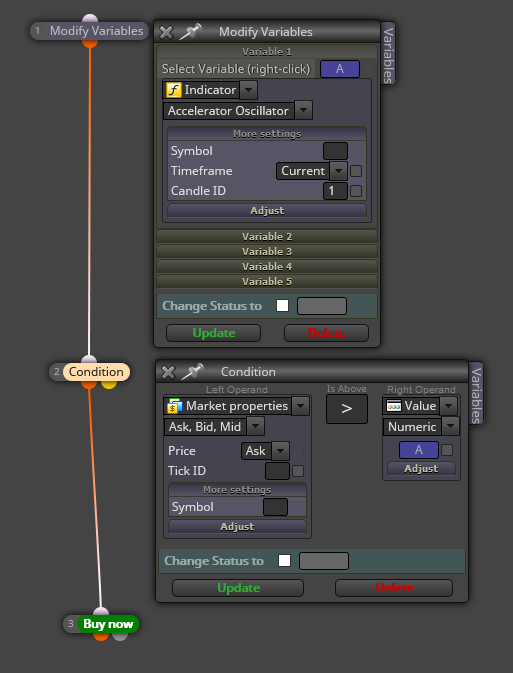Viewport: 513px width, 673px height.
Task: Click gray output connector under Buy now node
Action: [x=120, y=636]
